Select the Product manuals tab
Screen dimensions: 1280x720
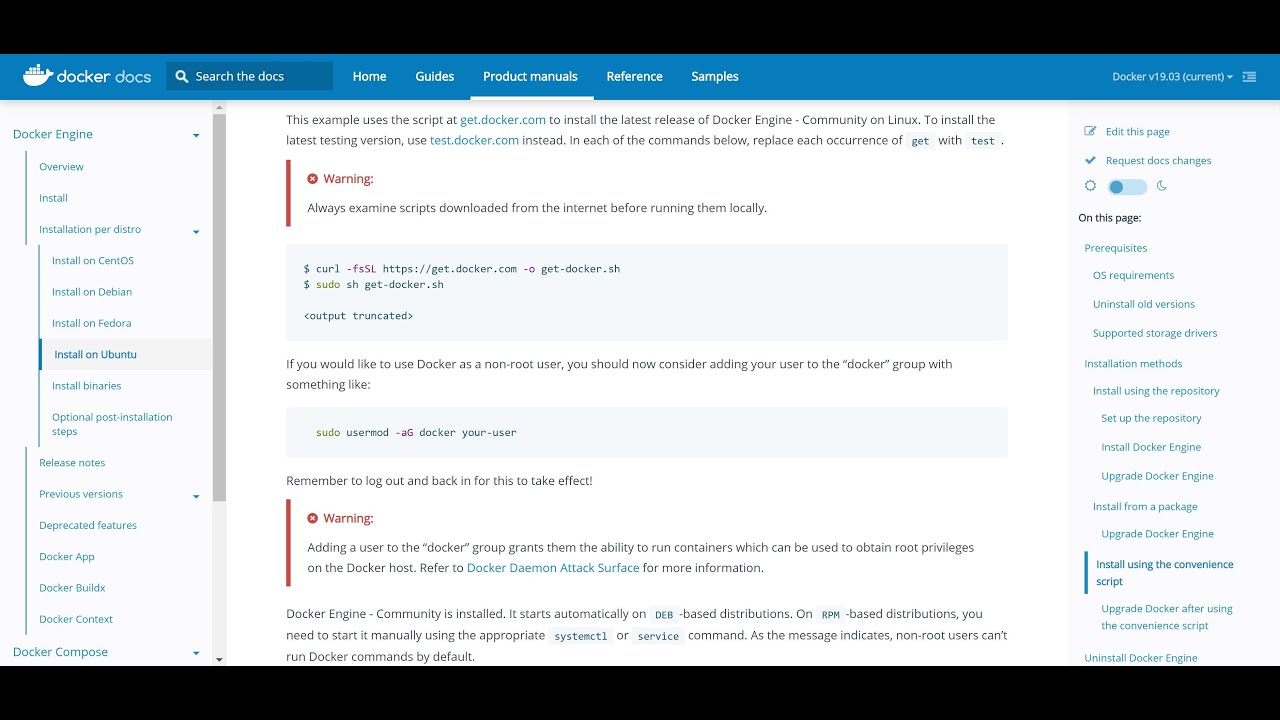[x=530, y=76]
